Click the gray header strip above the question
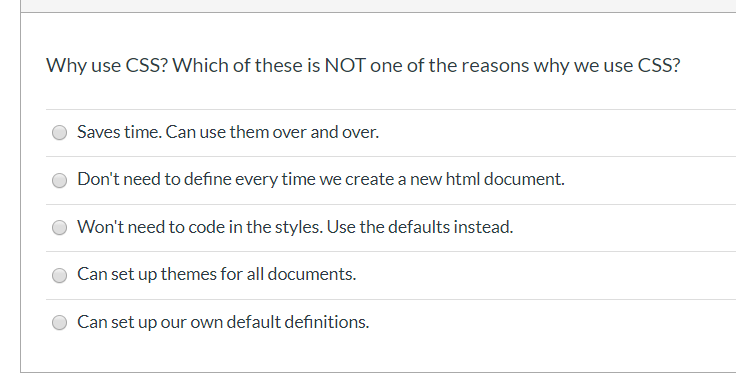Viewport: 736px width, 383px height. coord(378,6)
